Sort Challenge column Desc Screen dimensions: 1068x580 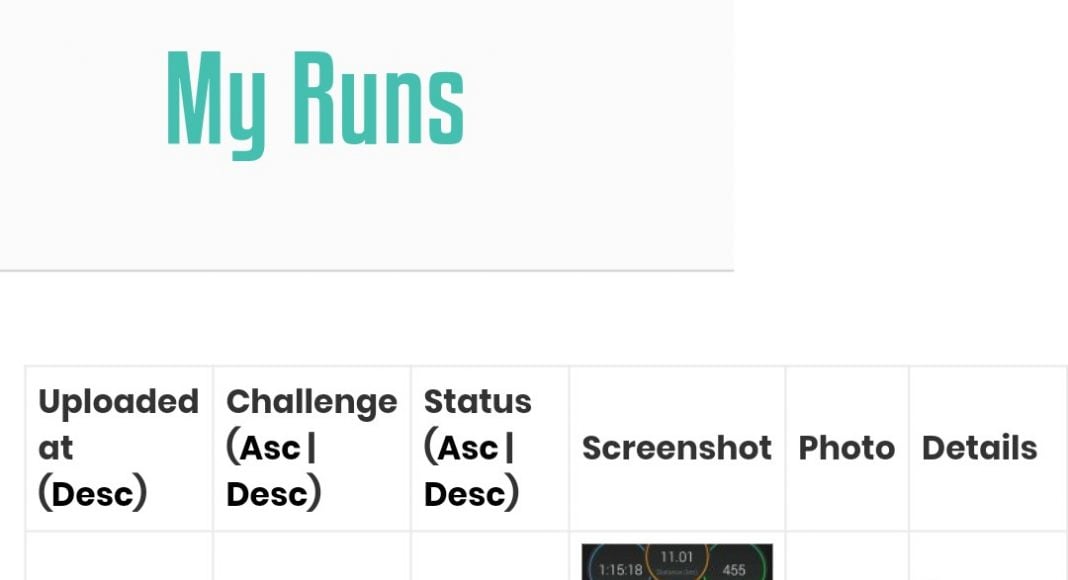pyautogui.click(x=268, y=493)
